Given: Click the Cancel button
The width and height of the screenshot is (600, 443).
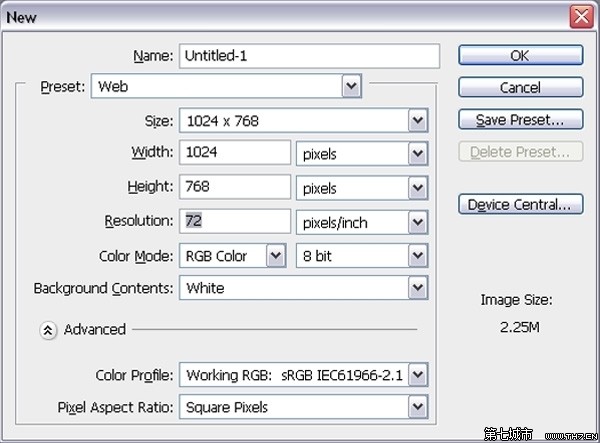Looking at the screenshot, I should [520, 88].
